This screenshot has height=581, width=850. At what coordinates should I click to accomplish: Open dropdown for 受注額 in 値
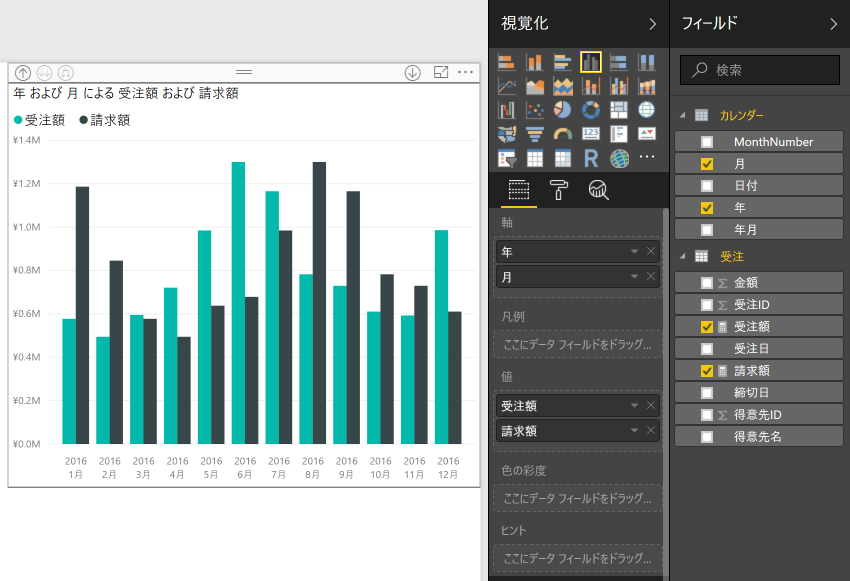(634, 405)
